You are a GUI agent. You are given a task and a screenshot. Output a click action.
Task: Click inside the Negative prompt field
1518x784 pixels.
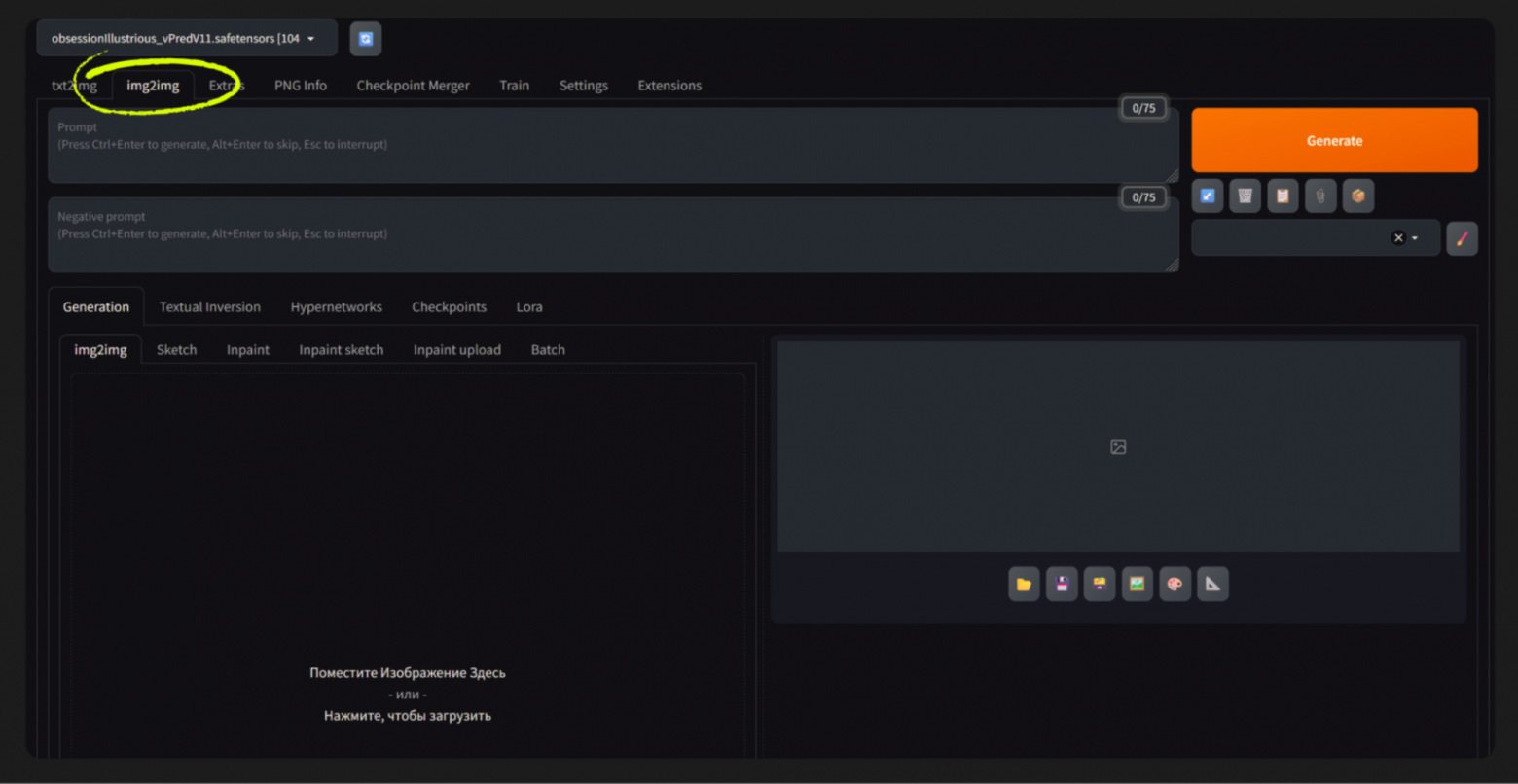pyautogui.click(x=584, y=233)
